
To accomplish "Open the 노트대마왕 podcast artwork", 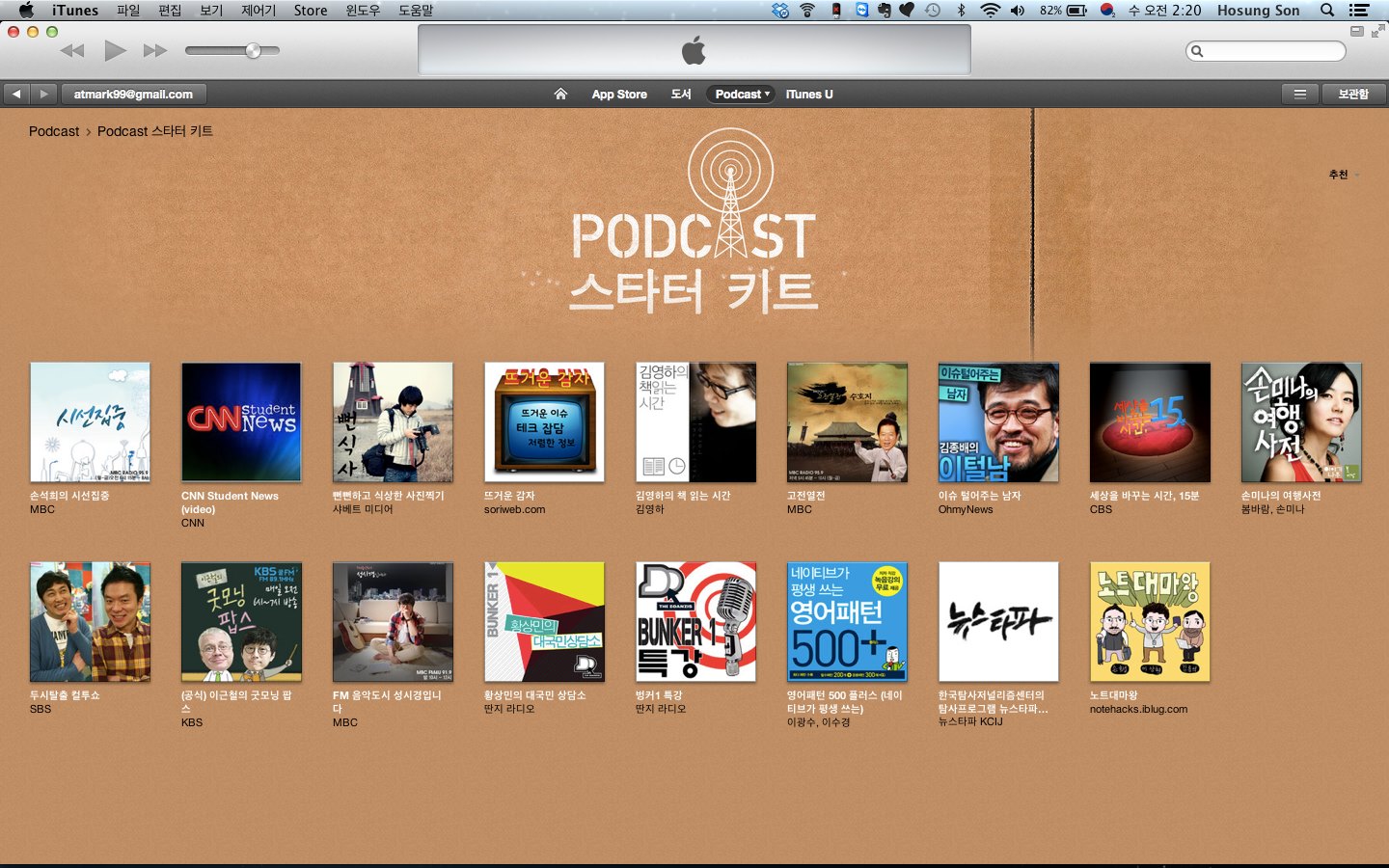I will (1150, 622).
